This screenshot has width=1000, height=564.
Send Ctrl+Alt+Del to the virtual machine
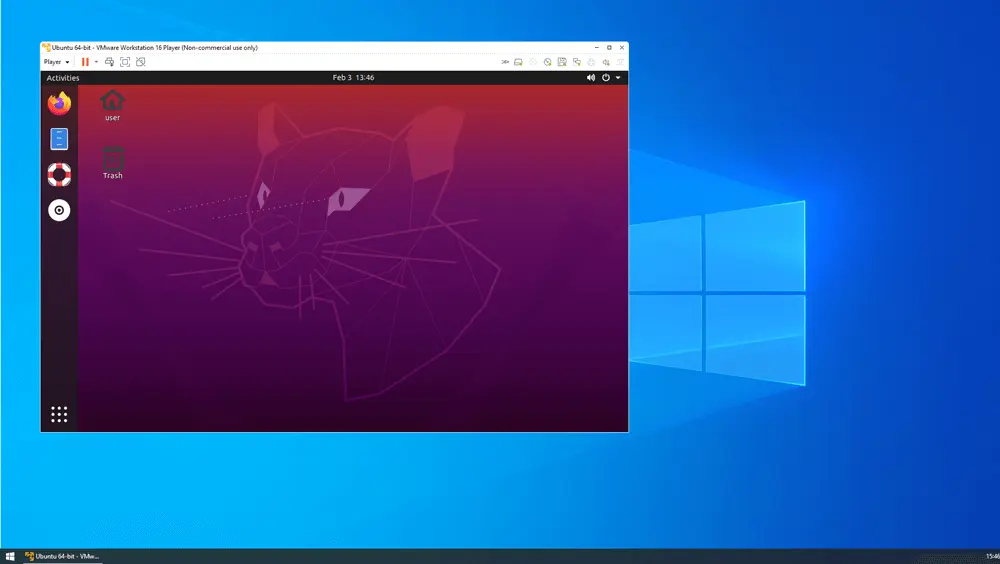click(109, 62)
